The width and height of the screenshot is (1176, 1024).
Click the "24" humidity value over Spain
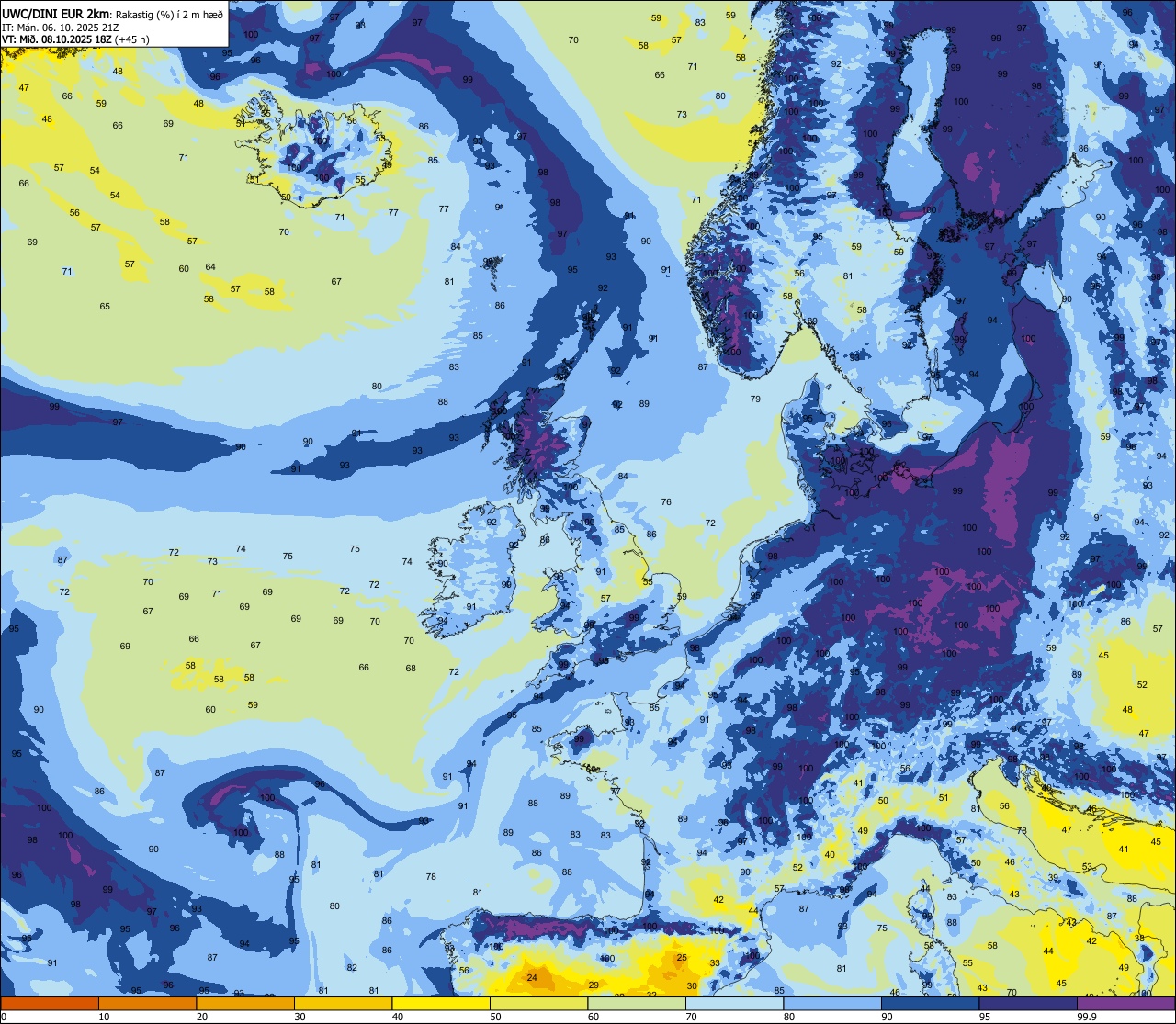[x=532, y=977]
